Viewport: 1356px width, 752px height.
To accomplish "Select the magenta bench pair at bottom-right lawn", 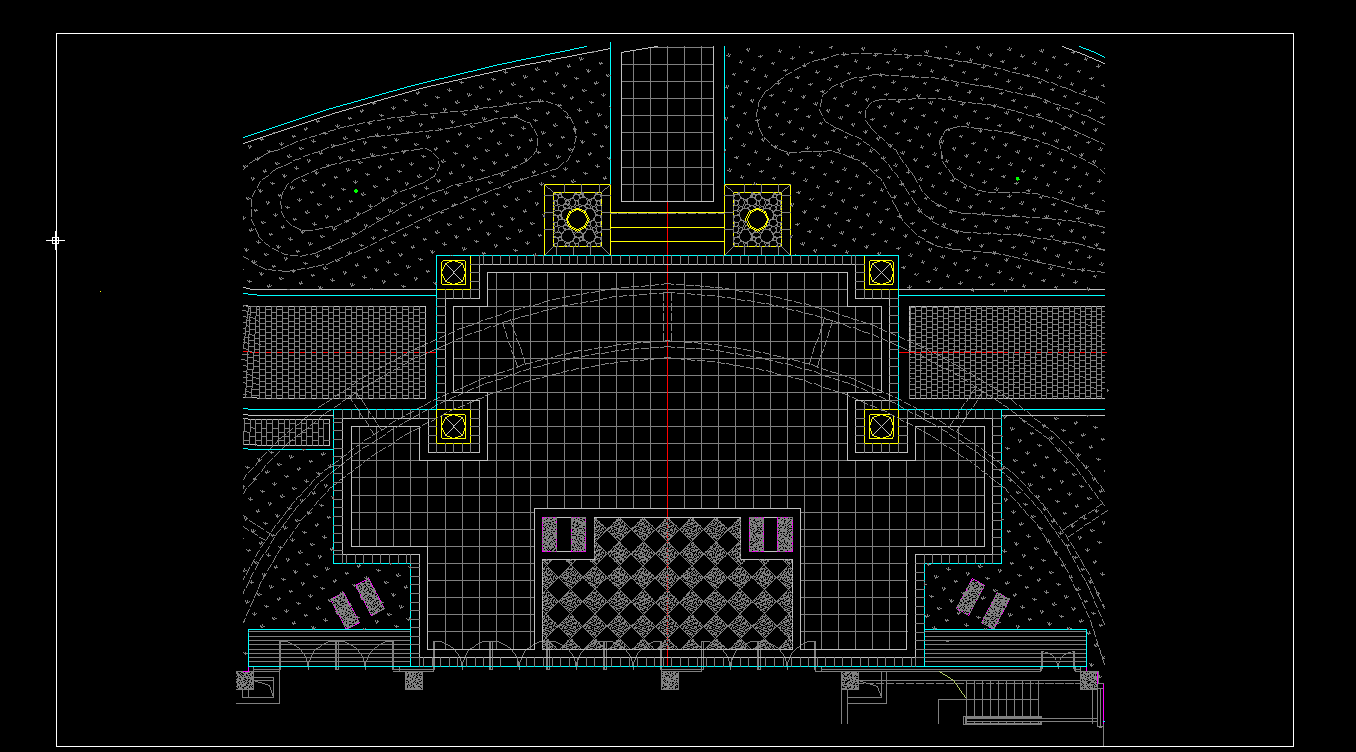I will click(982, 602).
